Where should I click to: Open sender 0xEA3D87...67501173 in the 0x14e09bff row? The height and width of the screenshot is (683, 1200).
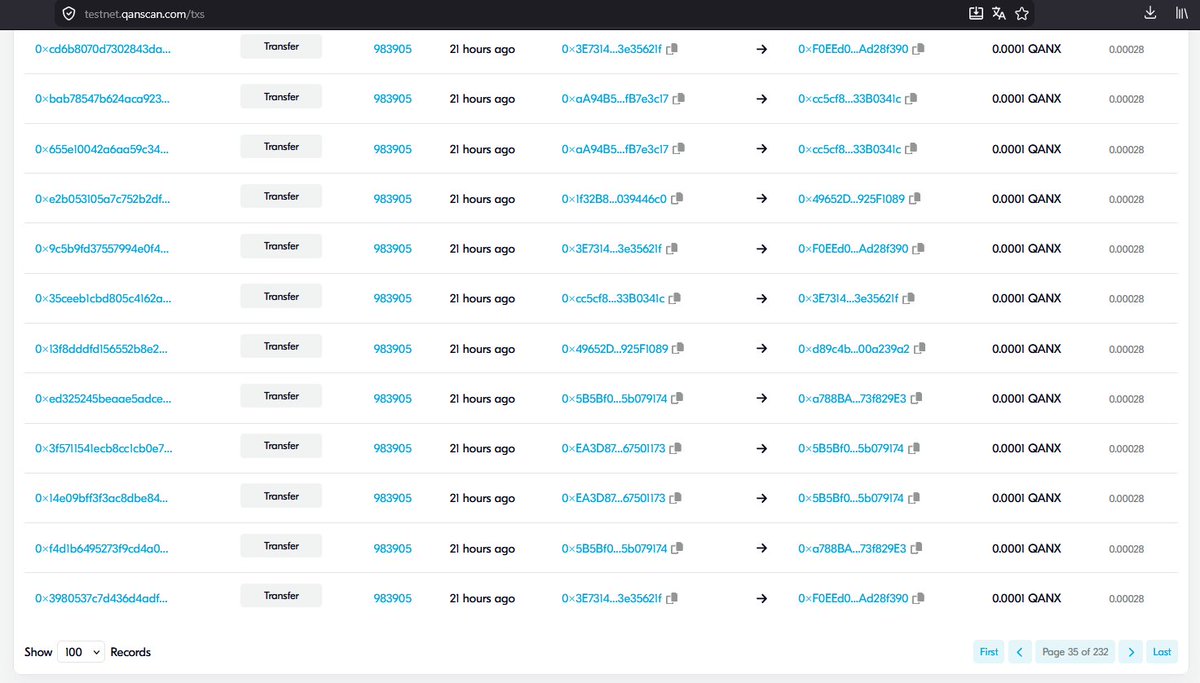[613, 498]
